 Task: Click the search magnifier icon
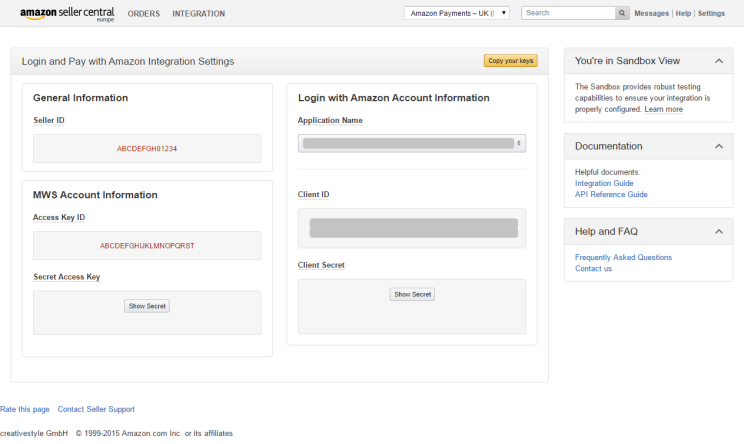click(621, 13)
